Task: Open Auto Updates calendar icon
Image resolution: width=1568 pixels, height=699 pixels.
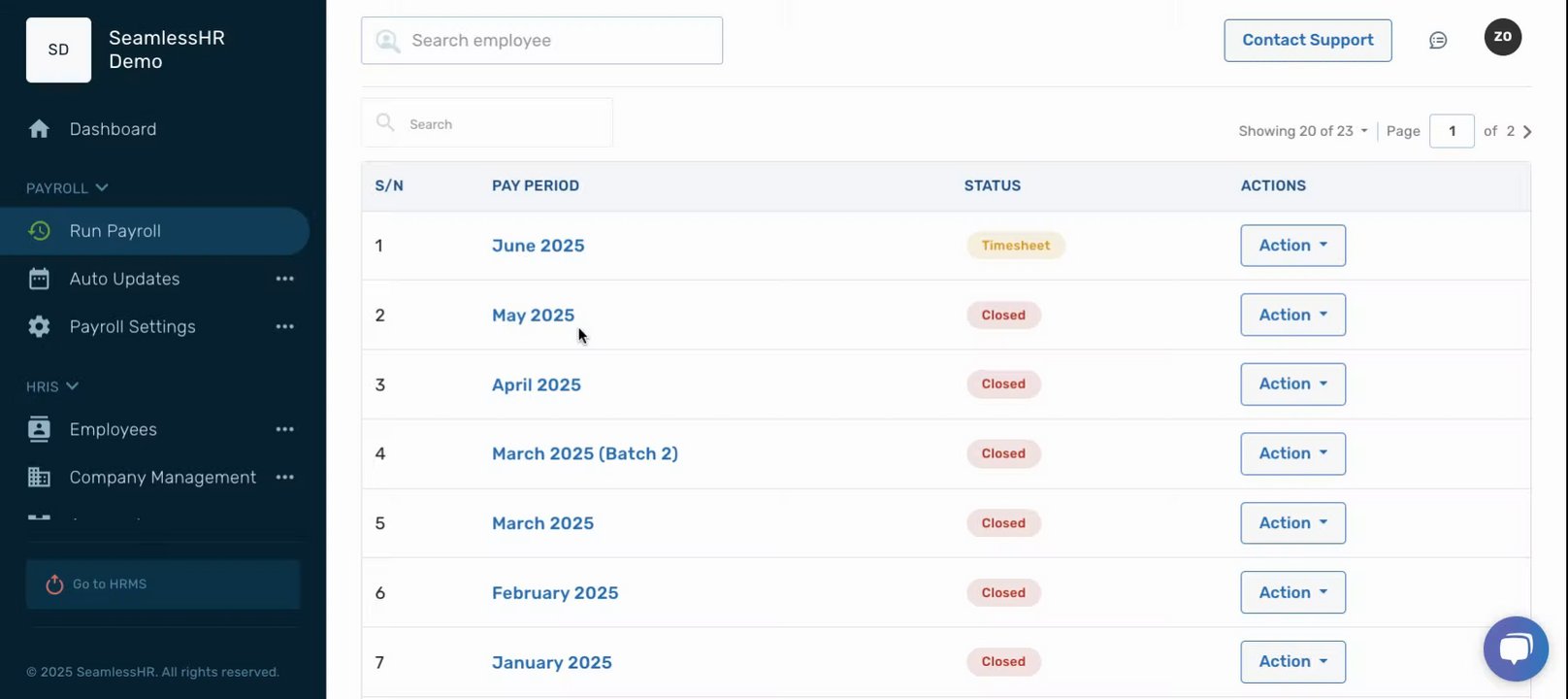Action: click(39, 280)
